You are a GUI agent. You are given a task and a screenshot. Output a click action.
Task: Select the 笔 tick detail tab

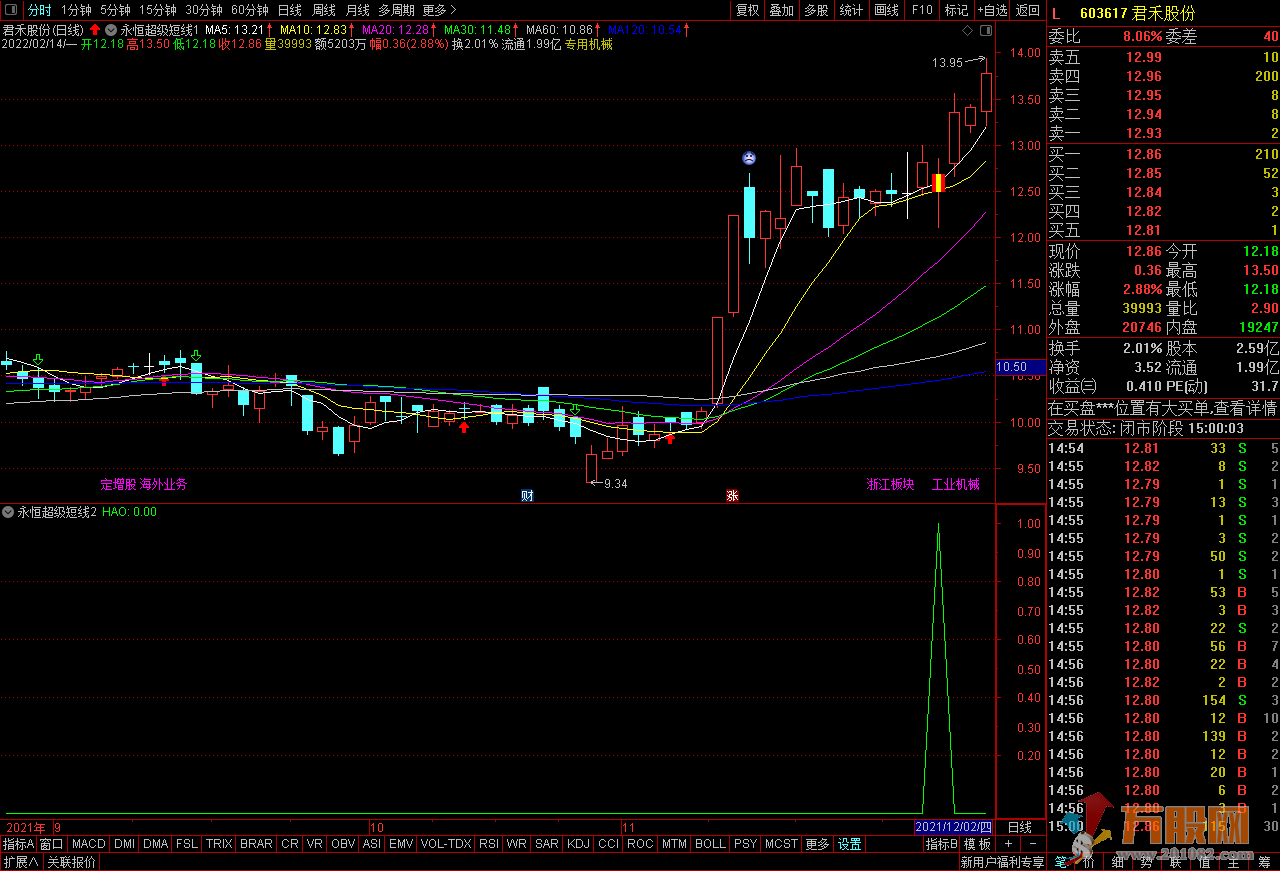1061,862
